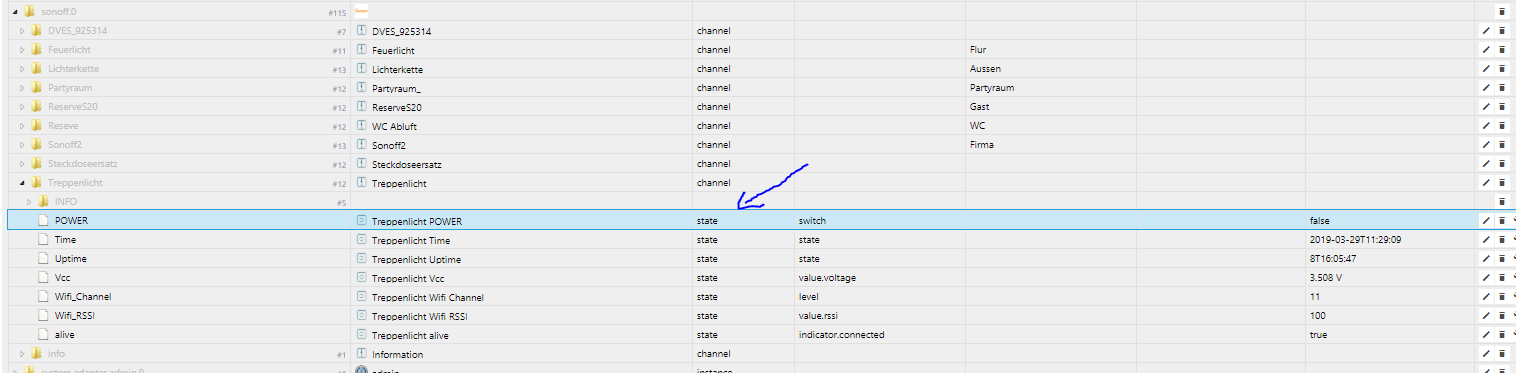This screenshot has height=373, width=1516.
Task: Delete the sonoff.0 folder
Action: pos(1501,12)
